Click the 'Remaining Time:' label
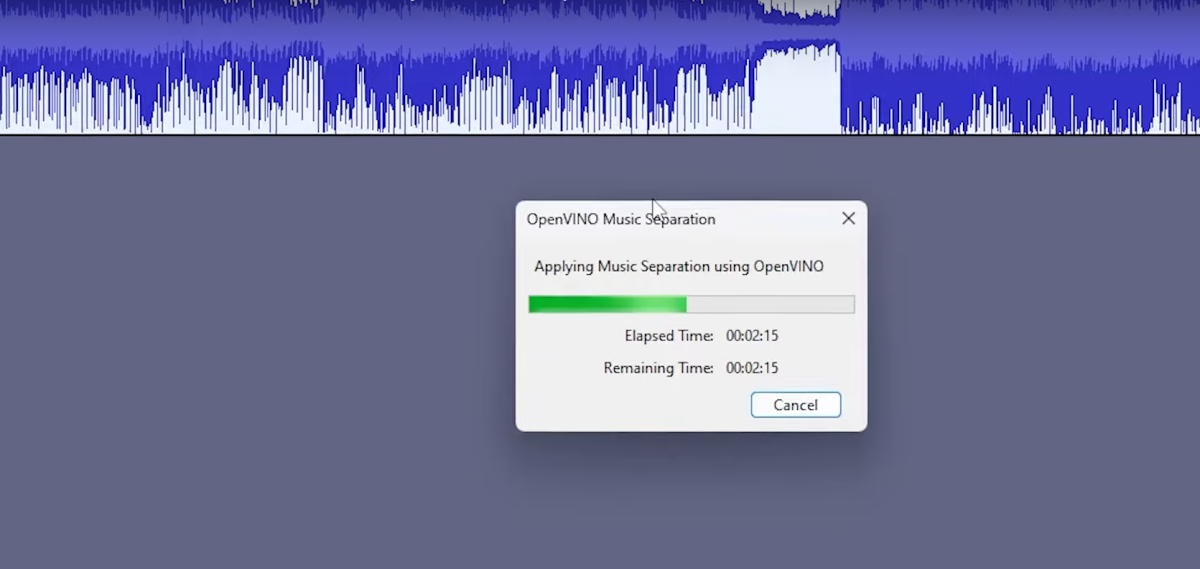This screenshot has height=569, width=1200. 658,368
